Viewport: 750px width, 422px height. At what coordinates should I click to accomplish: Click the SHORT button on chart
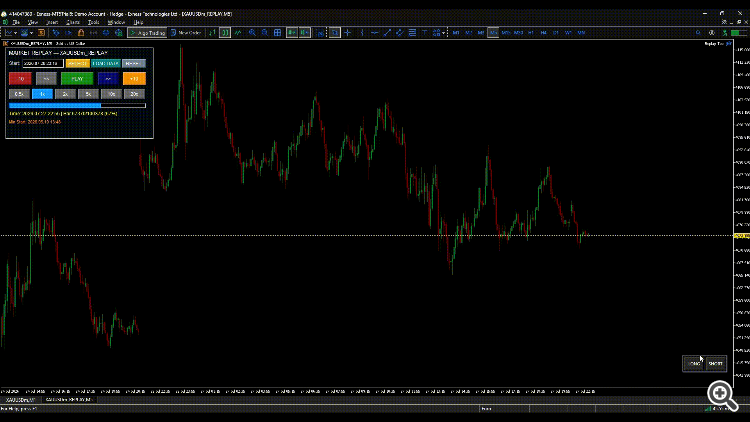(716, 364)
